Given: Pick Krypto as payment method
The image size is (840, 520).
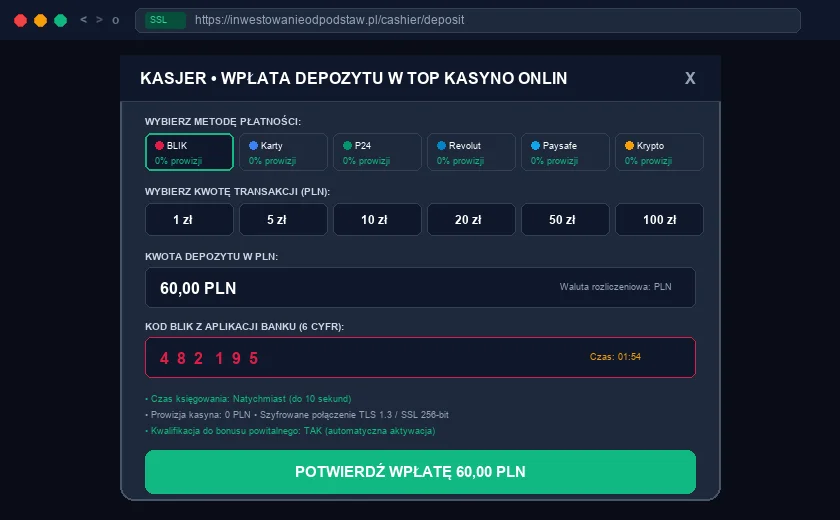Looking at the screenshot, I should point(659,152).
